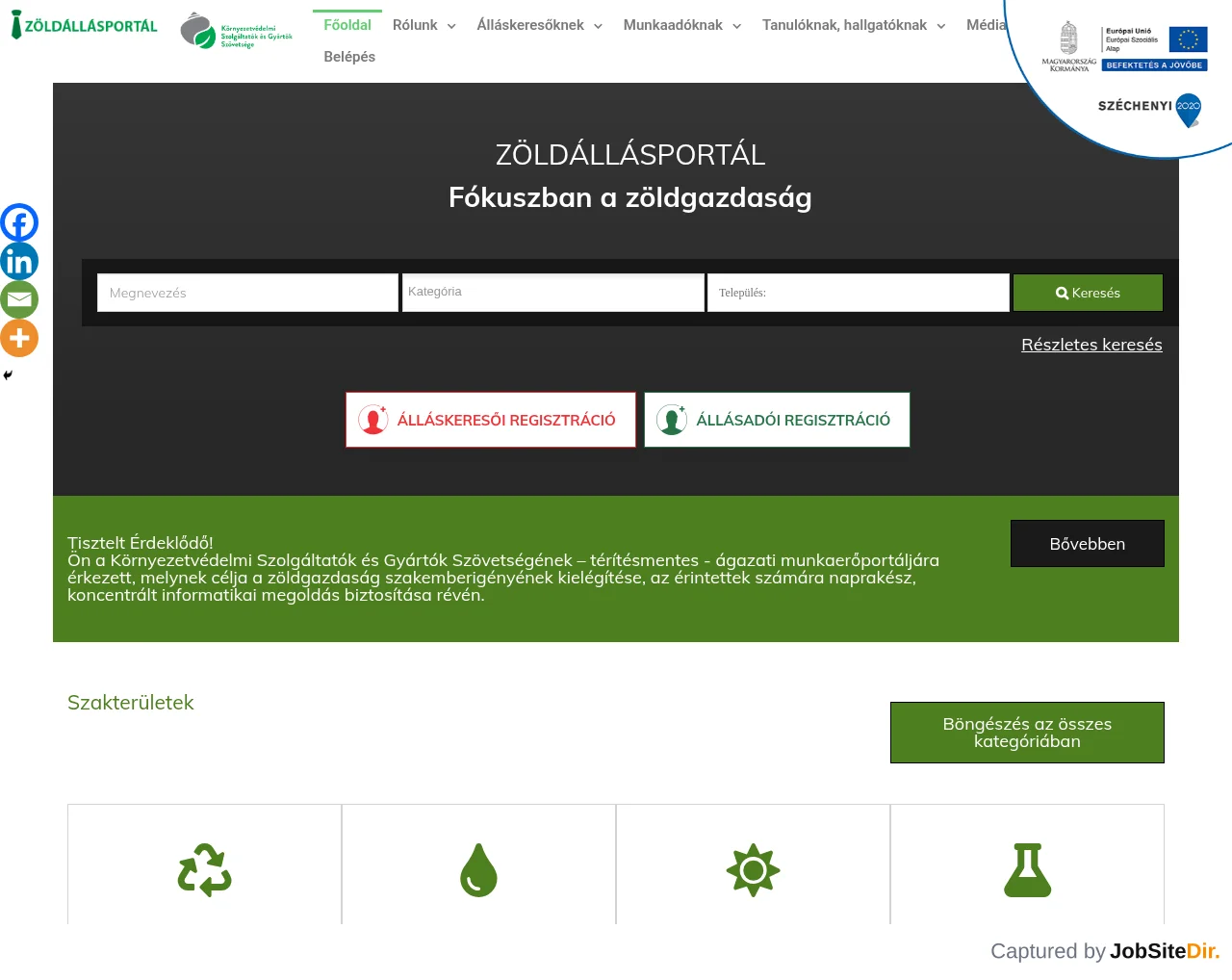
Task: Focus the Település input field
Action: 859,293
